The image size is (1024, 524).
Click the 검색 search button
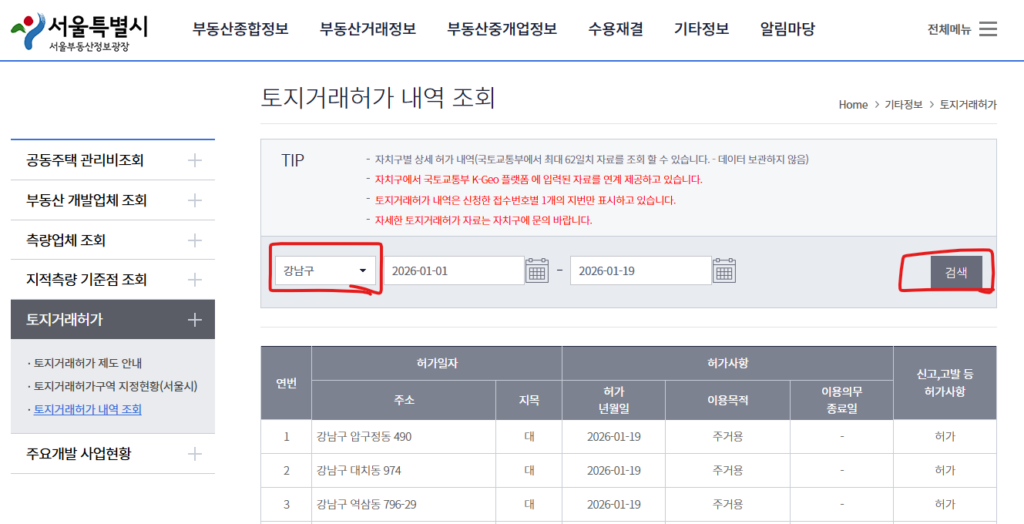(956, 272)
